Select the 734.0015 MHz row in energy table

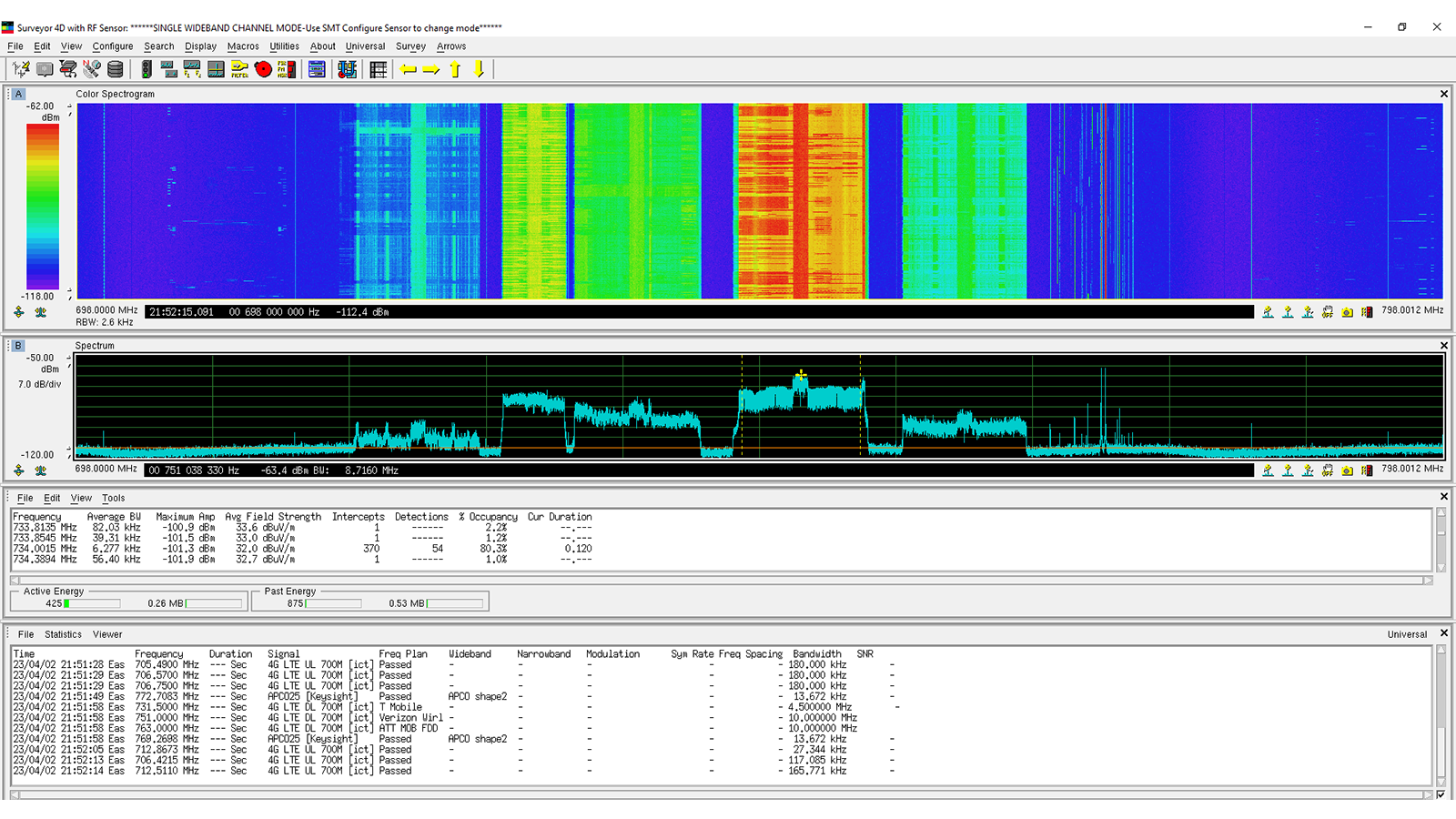302,549
